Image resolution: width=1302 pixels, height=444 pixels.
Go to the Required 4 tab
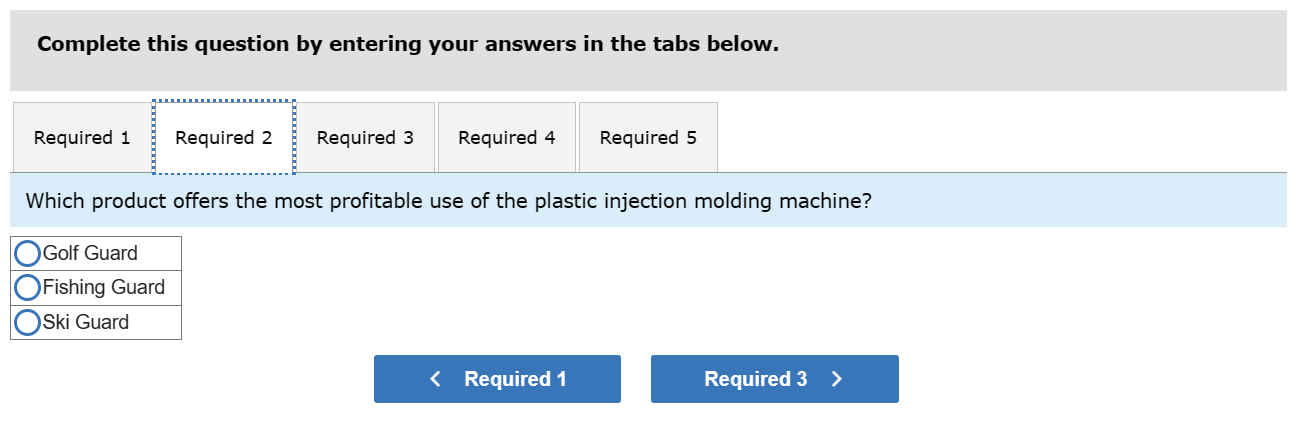tap(507, 138)
